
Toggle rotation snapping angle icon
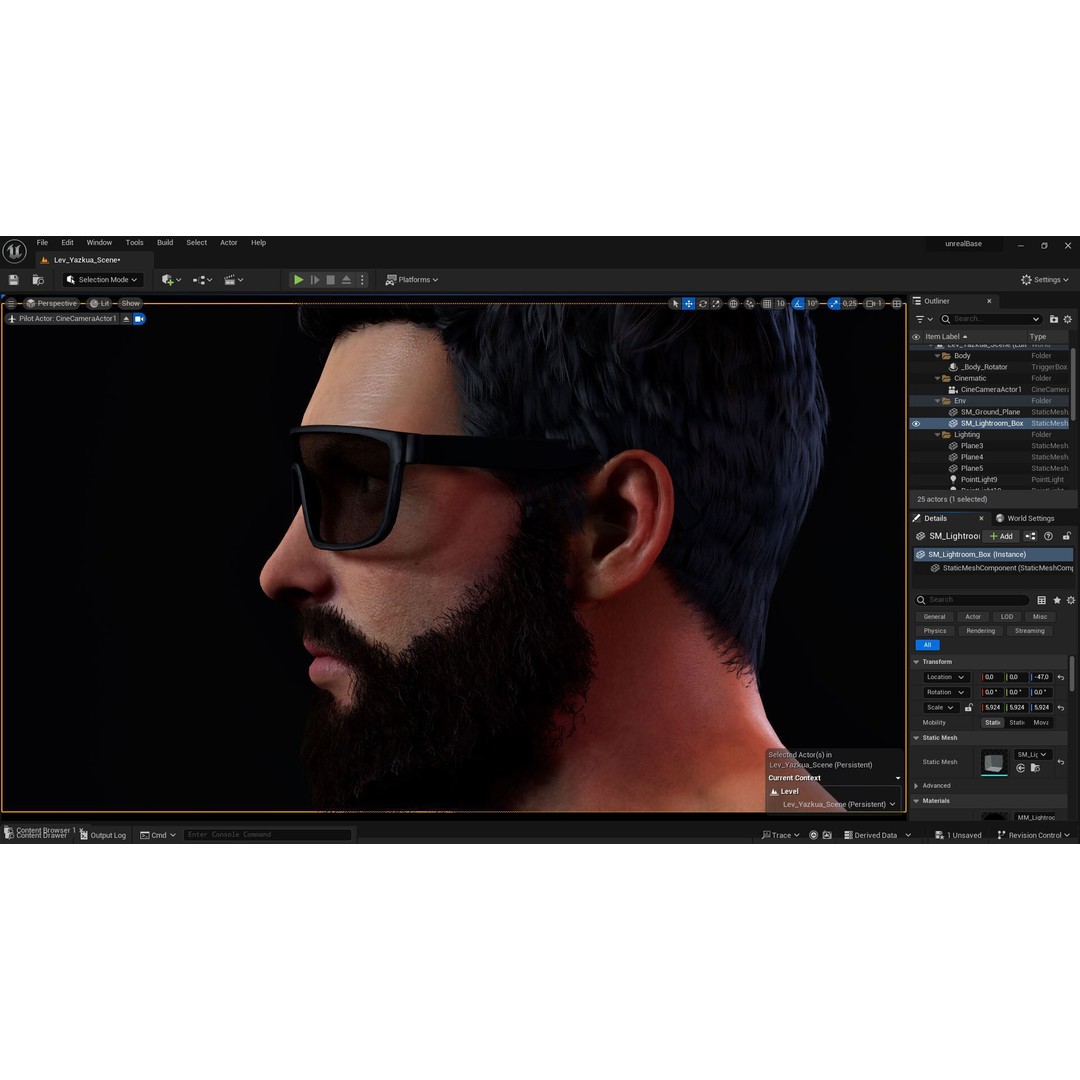[798, 304]
